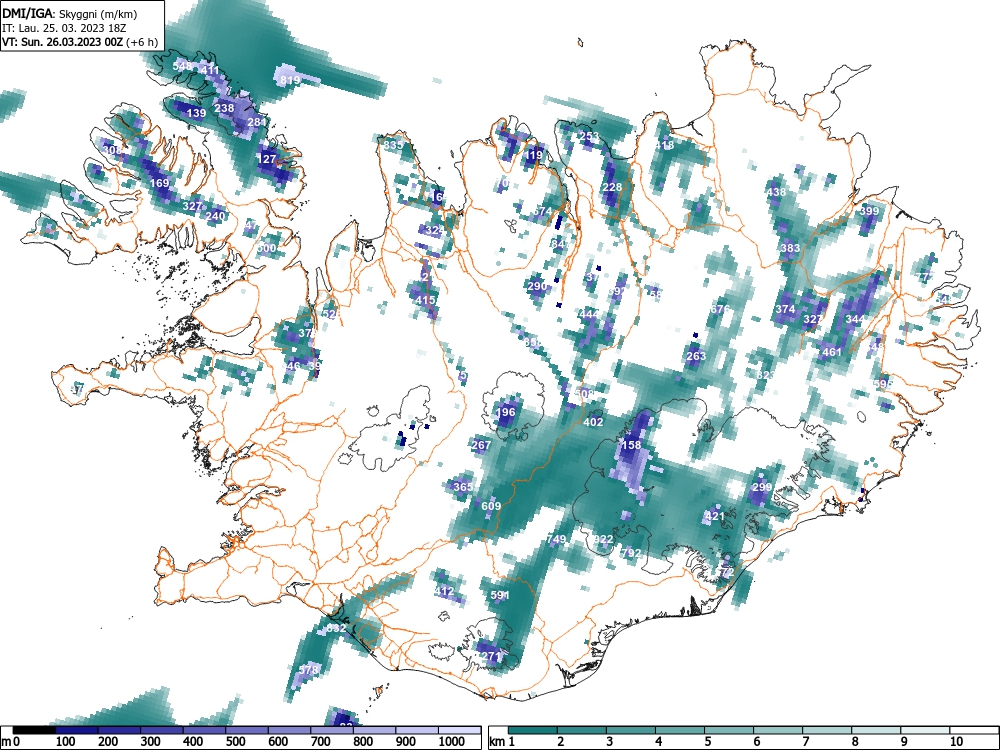Click the 158 value on Vatnajökull
This screenshot has height=750, width=1000.
click(631, 445)
